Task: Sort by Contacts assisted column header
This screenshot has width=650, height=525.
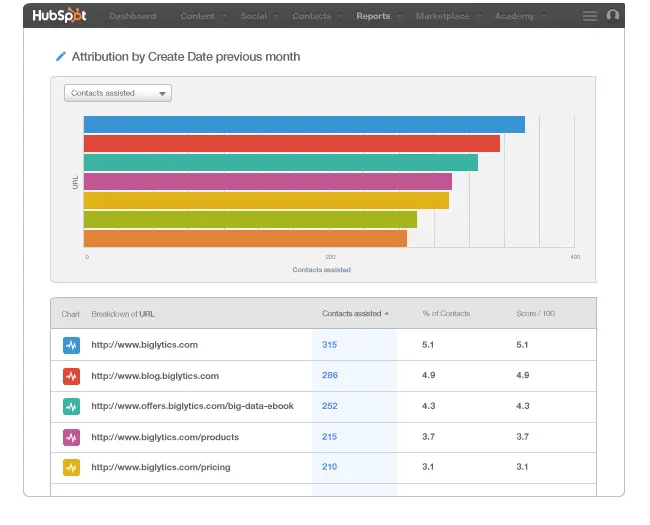Action: click(x=354, y=314)
